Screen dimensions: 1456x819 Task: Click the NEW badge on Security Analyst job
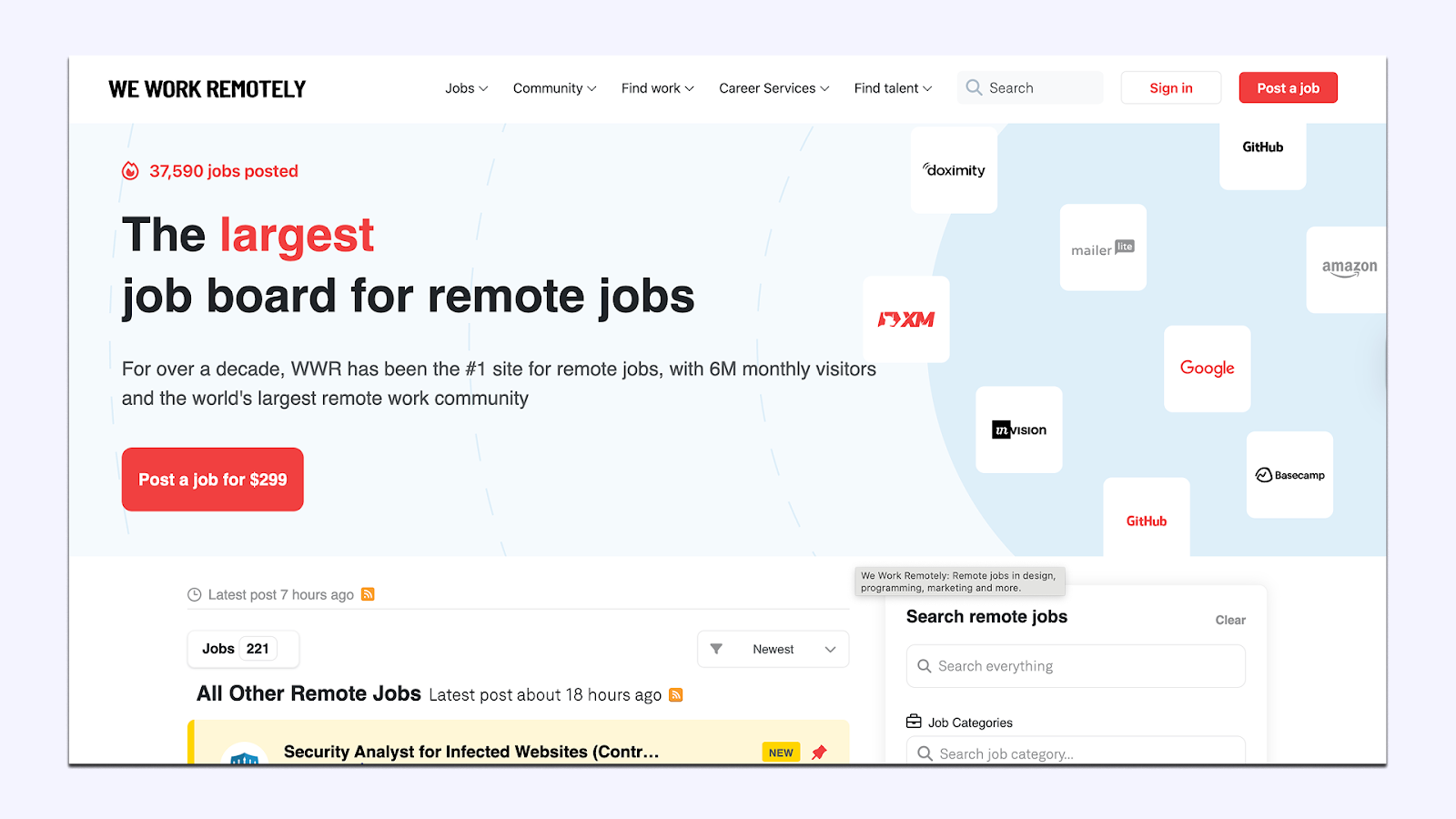click(781, 753)
